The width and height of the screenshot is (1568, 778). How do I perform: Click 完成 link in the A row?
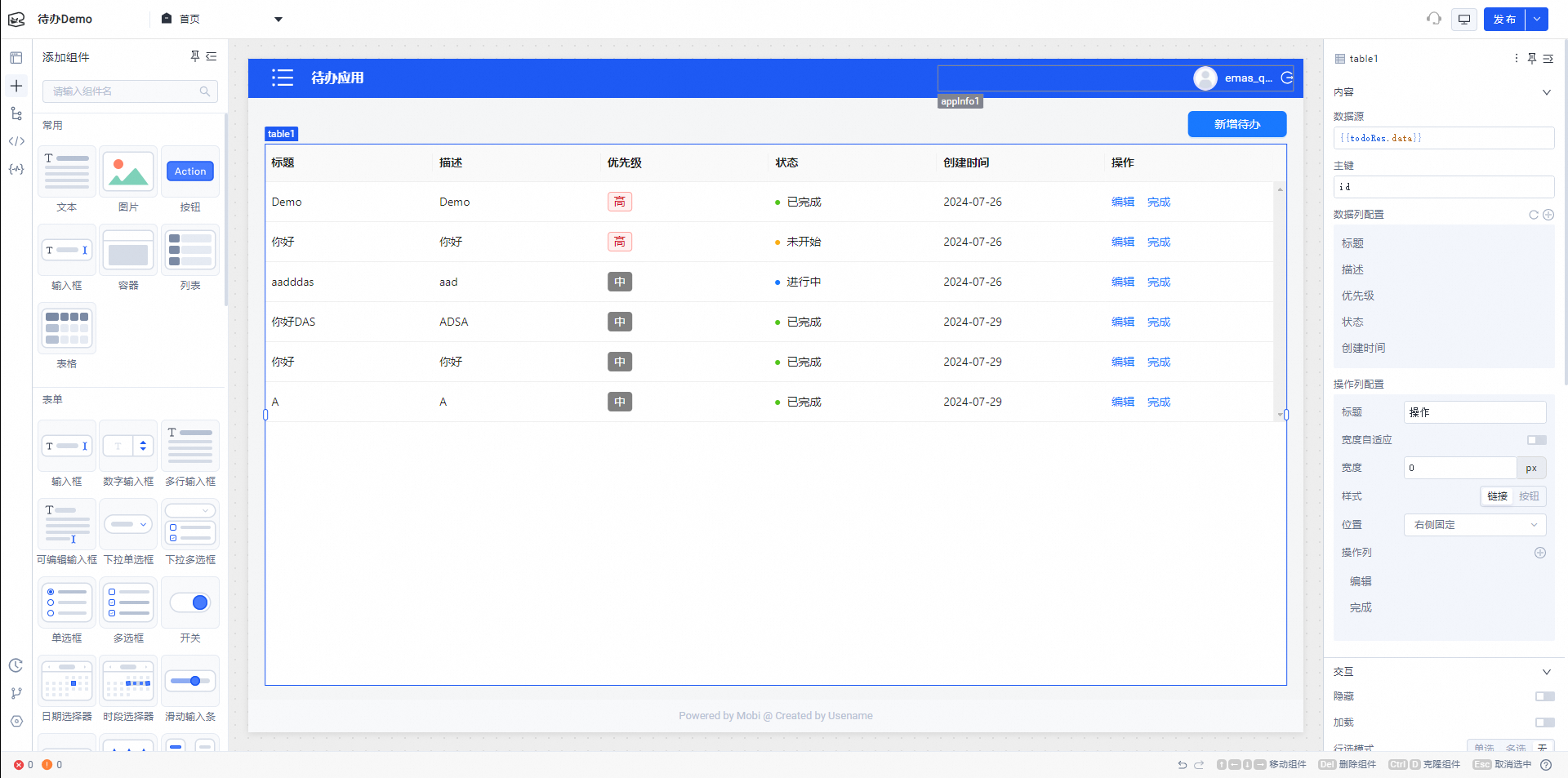pyautogui.click(x=1159, y=402)
